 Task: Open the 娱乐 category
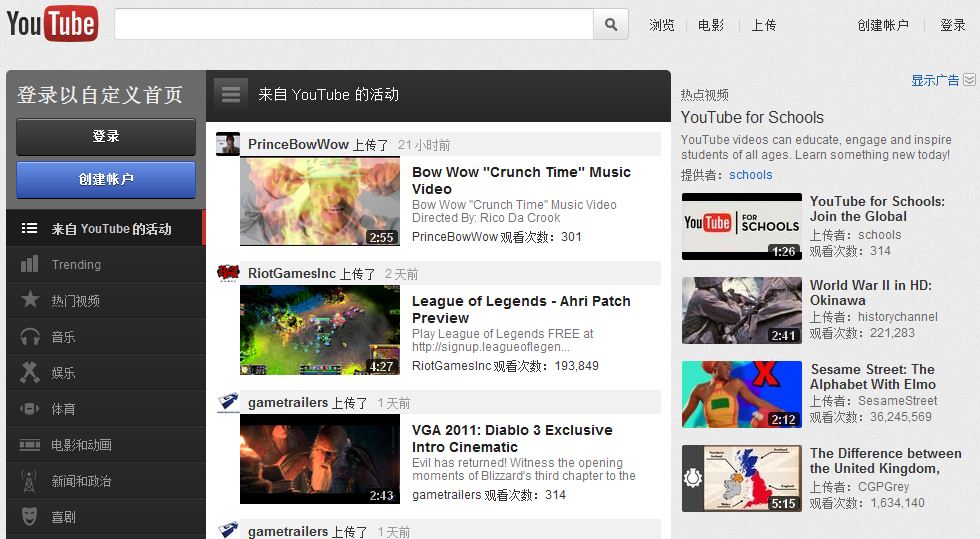pos(106,373)
